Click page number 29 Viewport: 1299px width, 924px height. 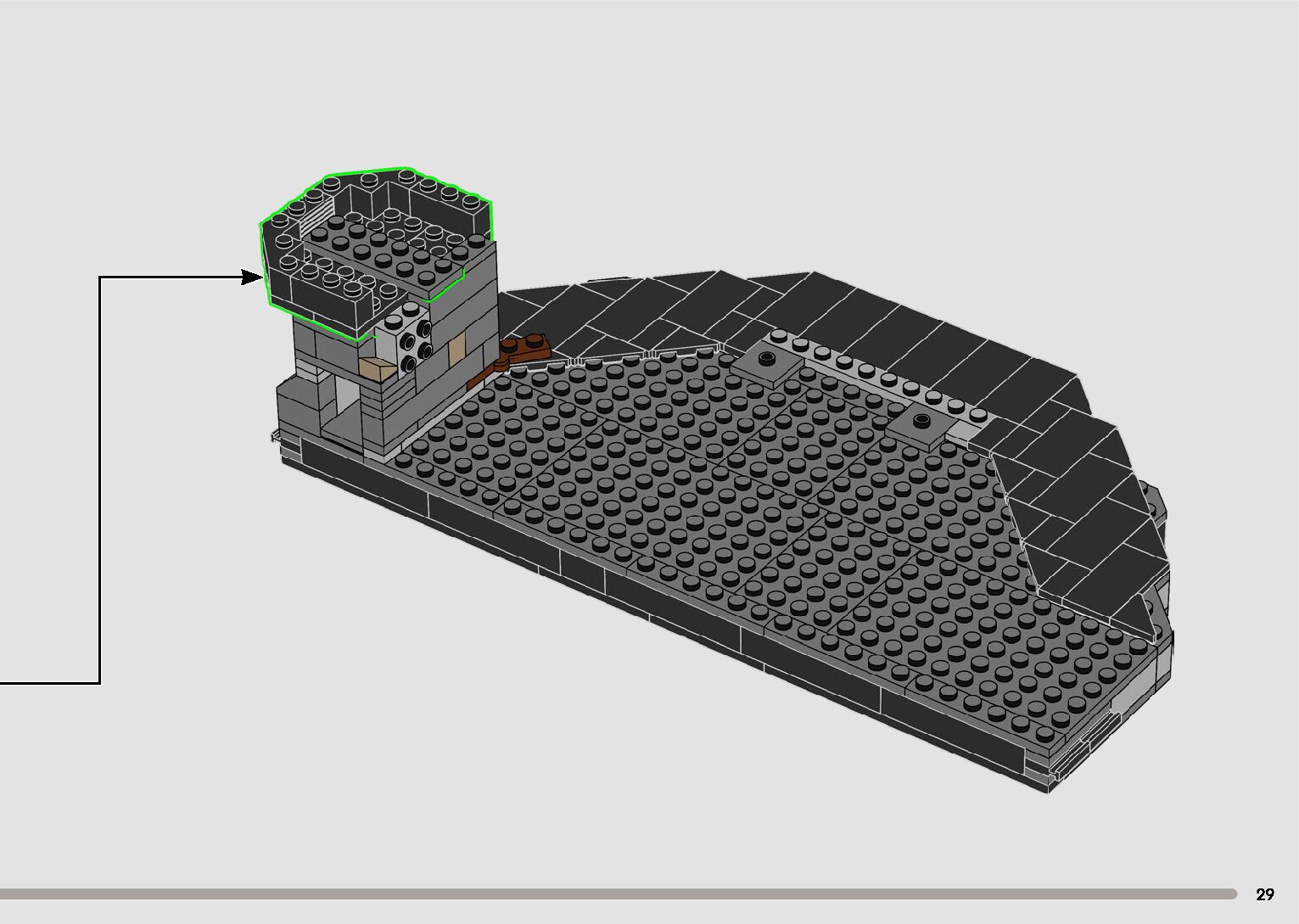tap(1264, 894)
